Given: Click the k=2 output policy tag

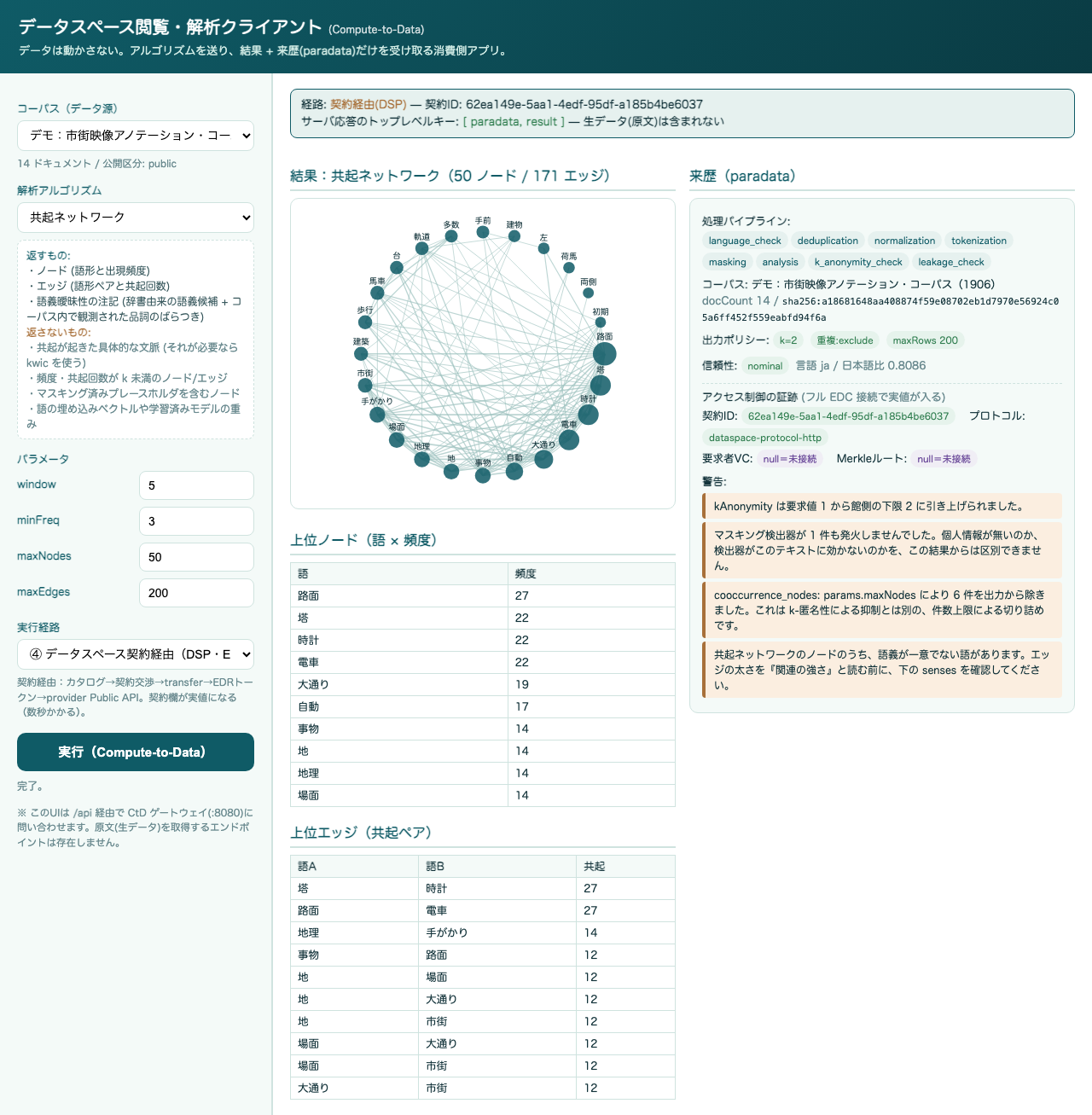Looking at the screenshot, I should [x=788, y=340].
